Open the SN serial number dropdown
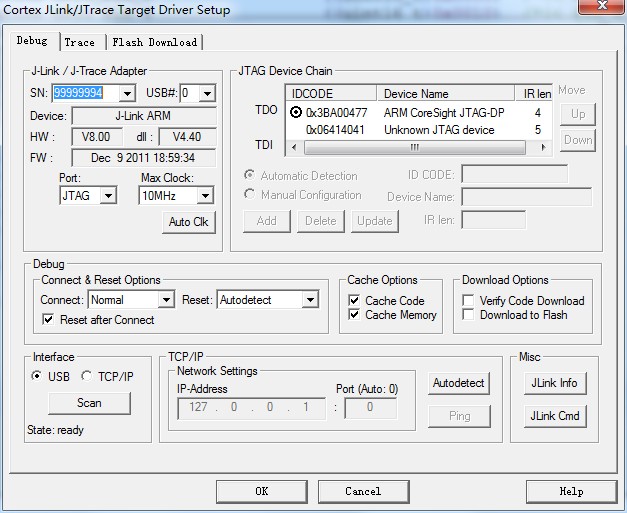Screen dimensions: 627x513 click(x=127, y=94)
